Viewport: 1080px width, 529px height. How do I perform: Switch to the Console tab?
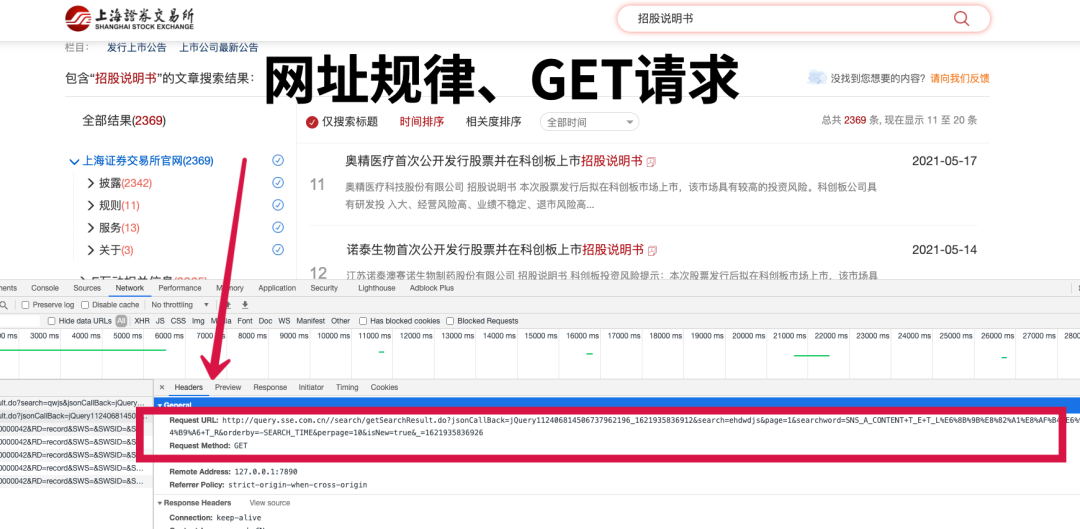45,288
